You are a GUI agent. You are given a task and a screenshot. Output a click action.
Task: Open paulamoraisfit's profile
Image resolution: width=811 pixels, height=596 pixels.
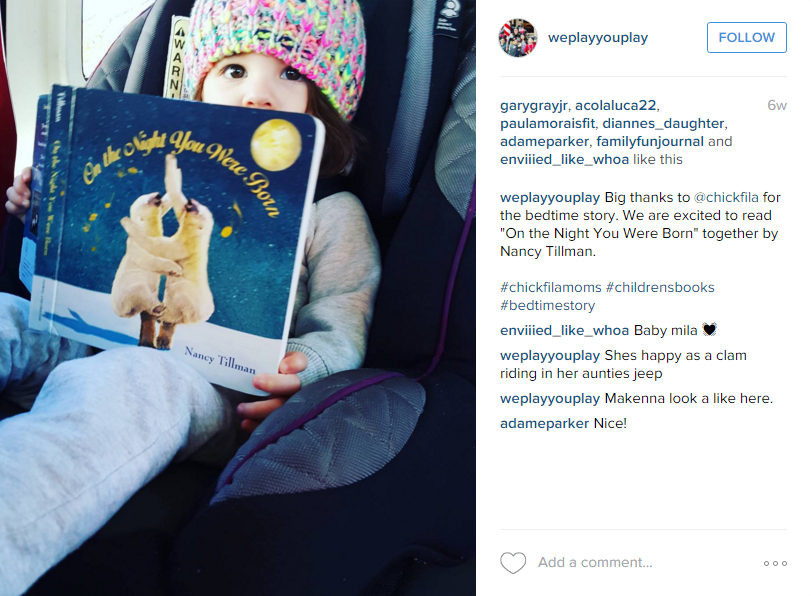(547, 124)
